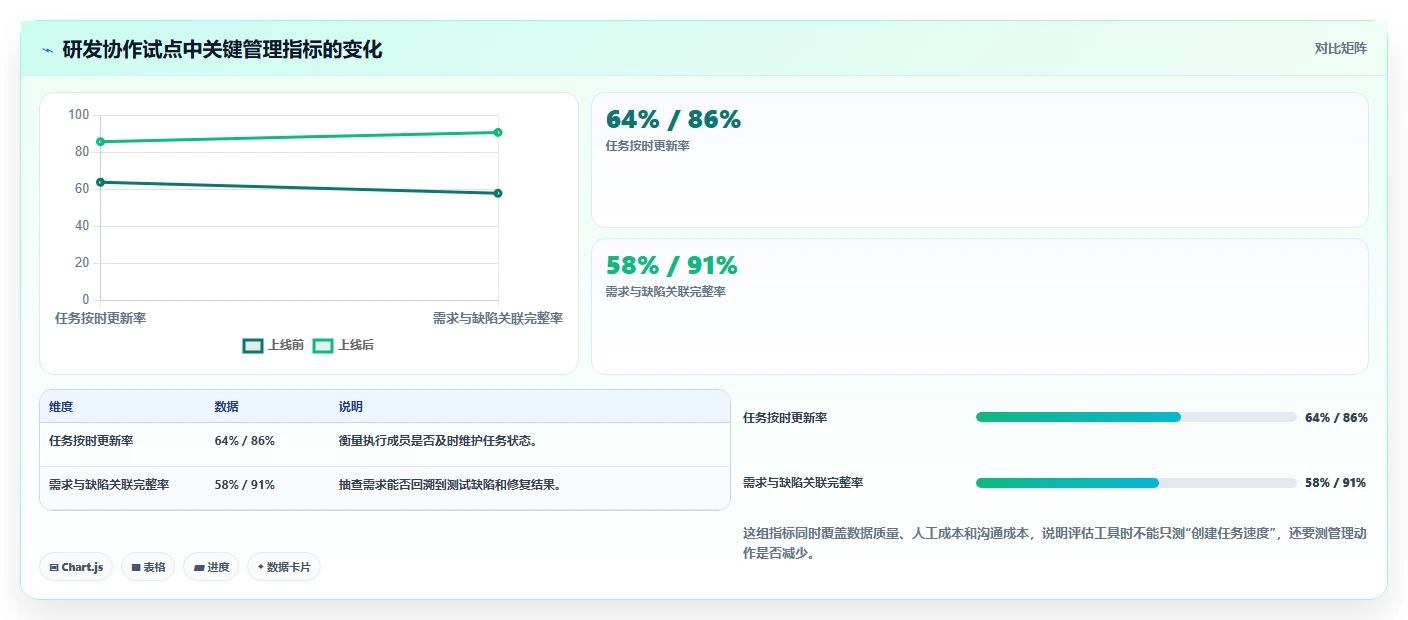Click the 任务按时更新率 x-axis chart label
Image resolution: width=1408 pixels, height=620 pixels.
point(100,318)
